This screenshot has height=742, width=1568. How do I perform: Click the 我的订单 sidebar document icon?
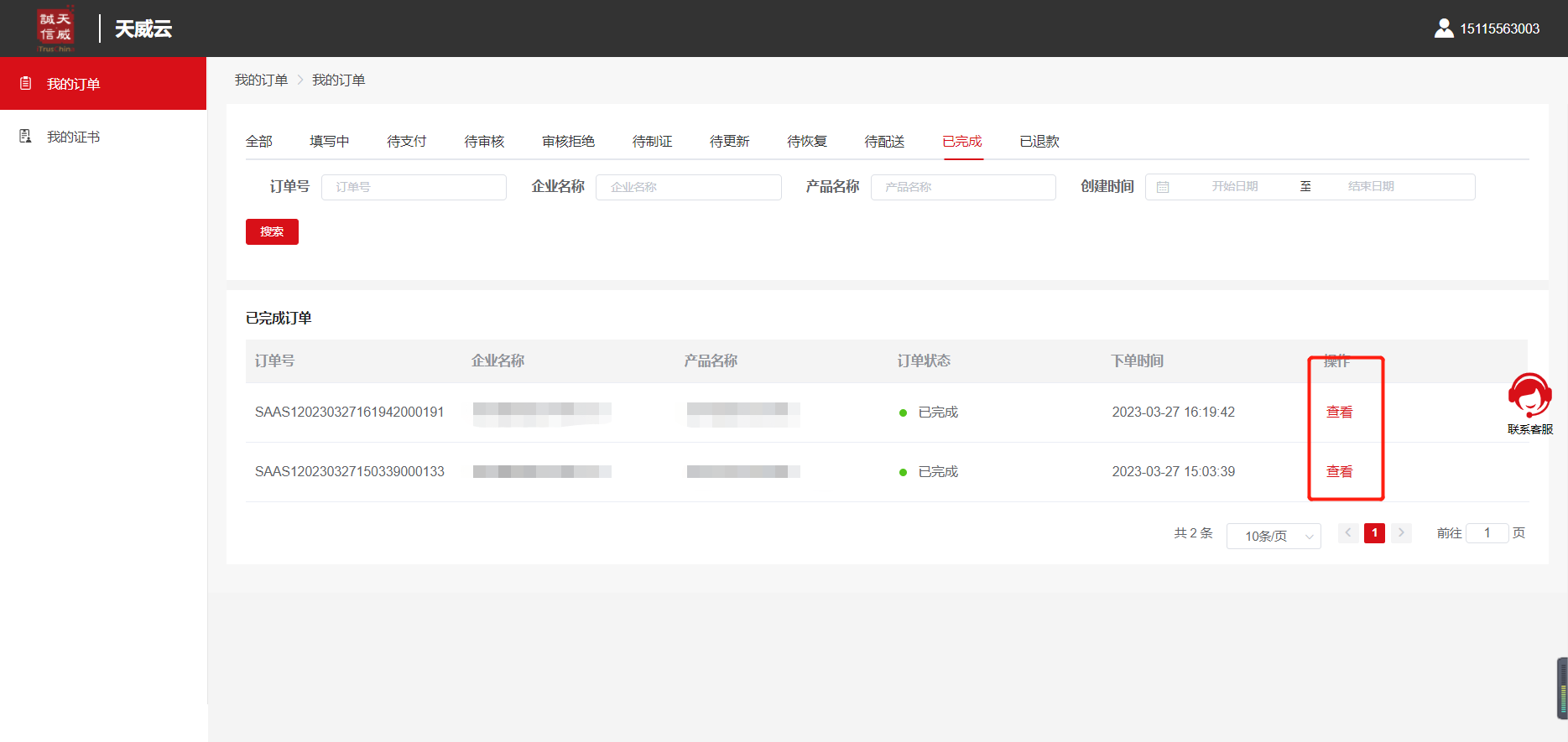coord(26,83)
